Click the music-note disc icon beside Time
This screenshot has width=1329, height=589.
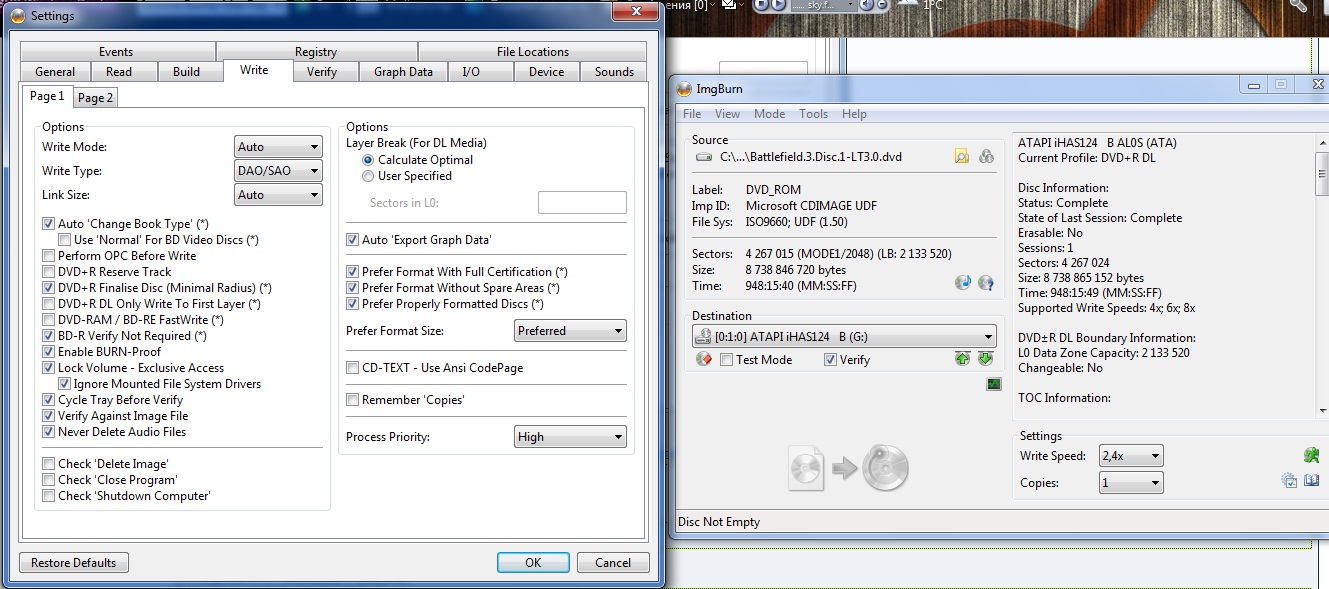tap(963, 283)
